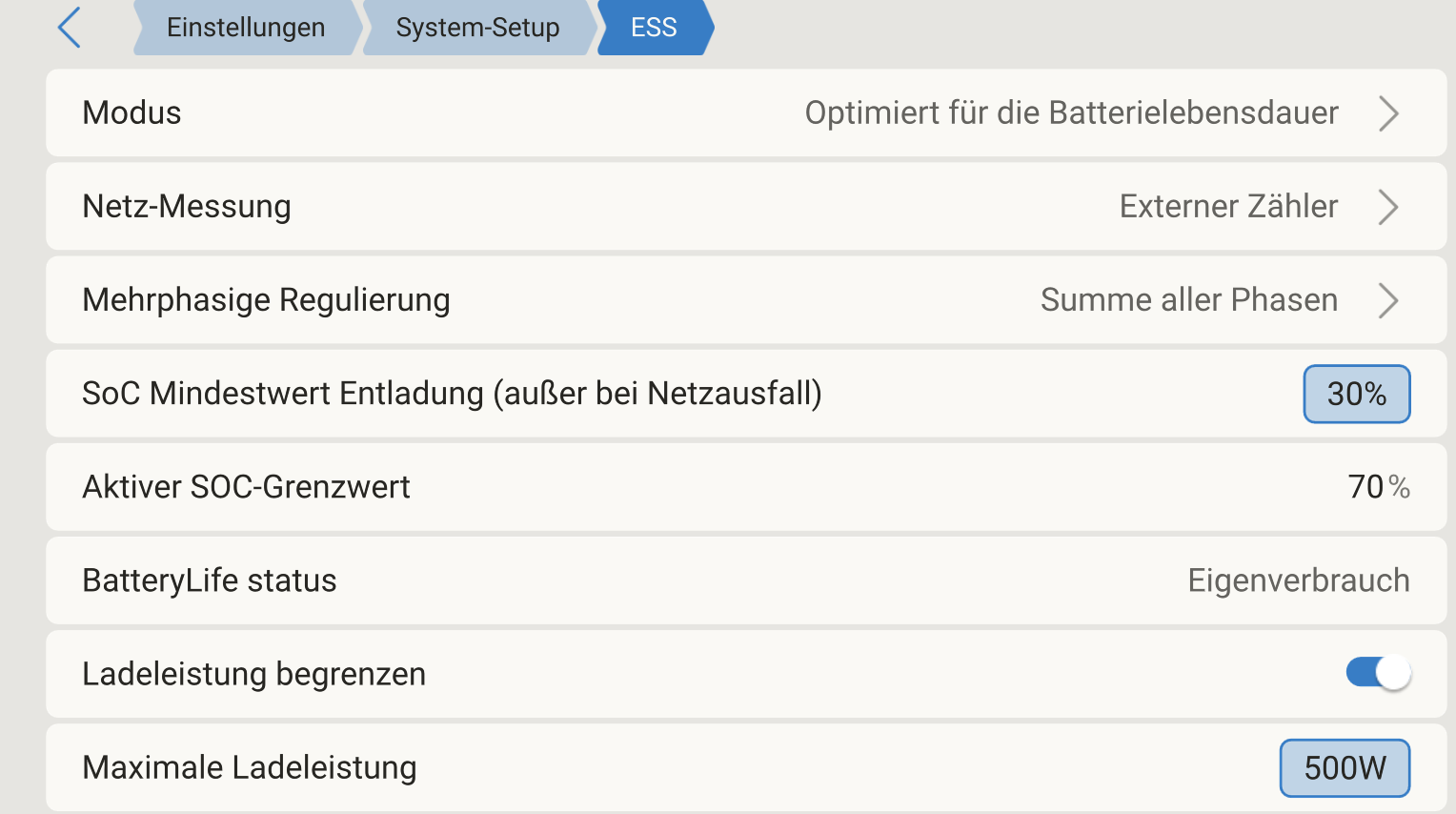Viewport: 1456px width, 814px height.
Task: Click the BatteryLife status label
Action: pyautogui.click(x=210, y=580)
